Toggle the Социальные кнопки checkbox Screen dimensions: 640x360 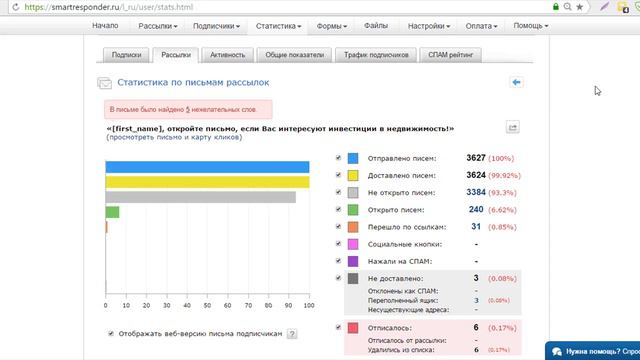point(338,244)
